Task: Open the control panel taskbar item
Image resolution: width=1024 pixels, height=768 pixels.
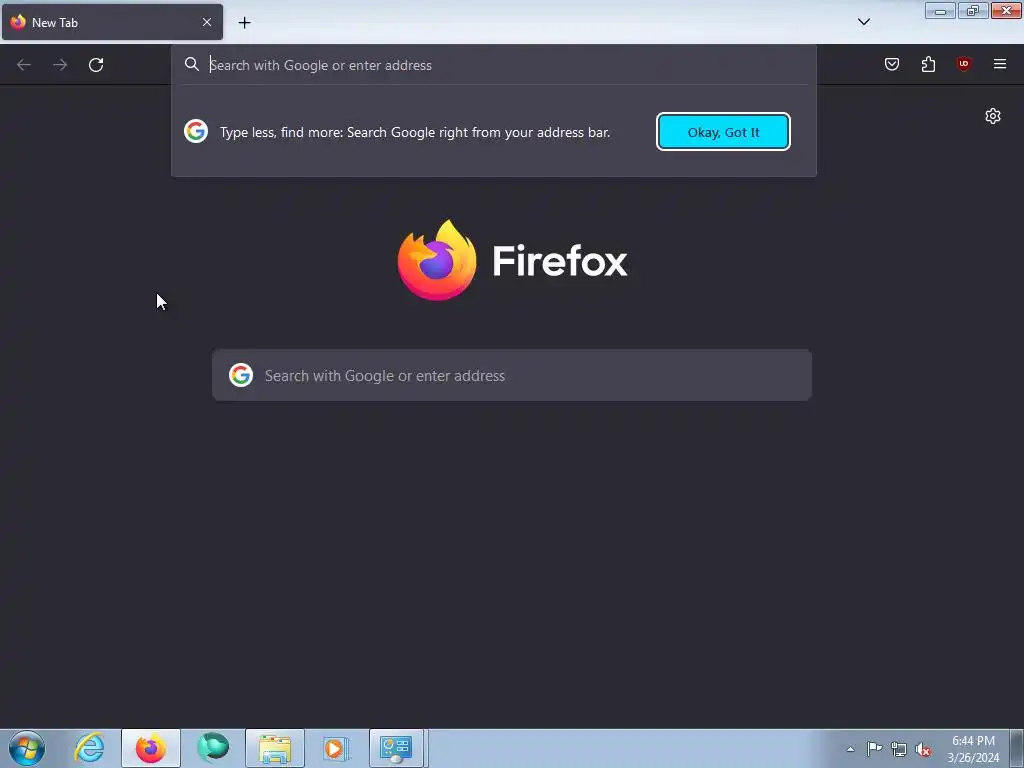Action: click(396, 748)
